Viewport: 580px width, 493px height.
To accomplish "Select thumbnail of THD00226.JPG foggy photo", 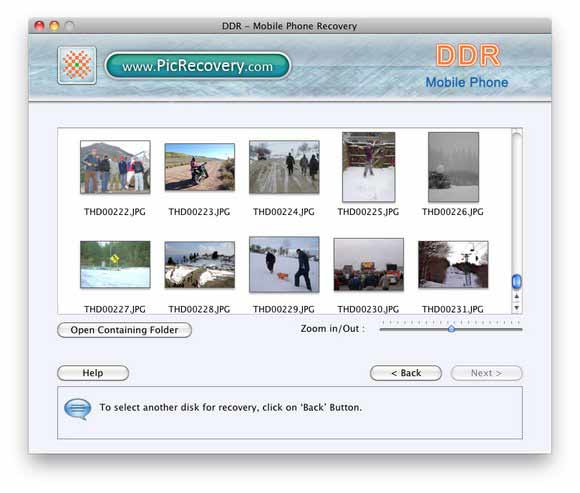I will coord(453,167).
